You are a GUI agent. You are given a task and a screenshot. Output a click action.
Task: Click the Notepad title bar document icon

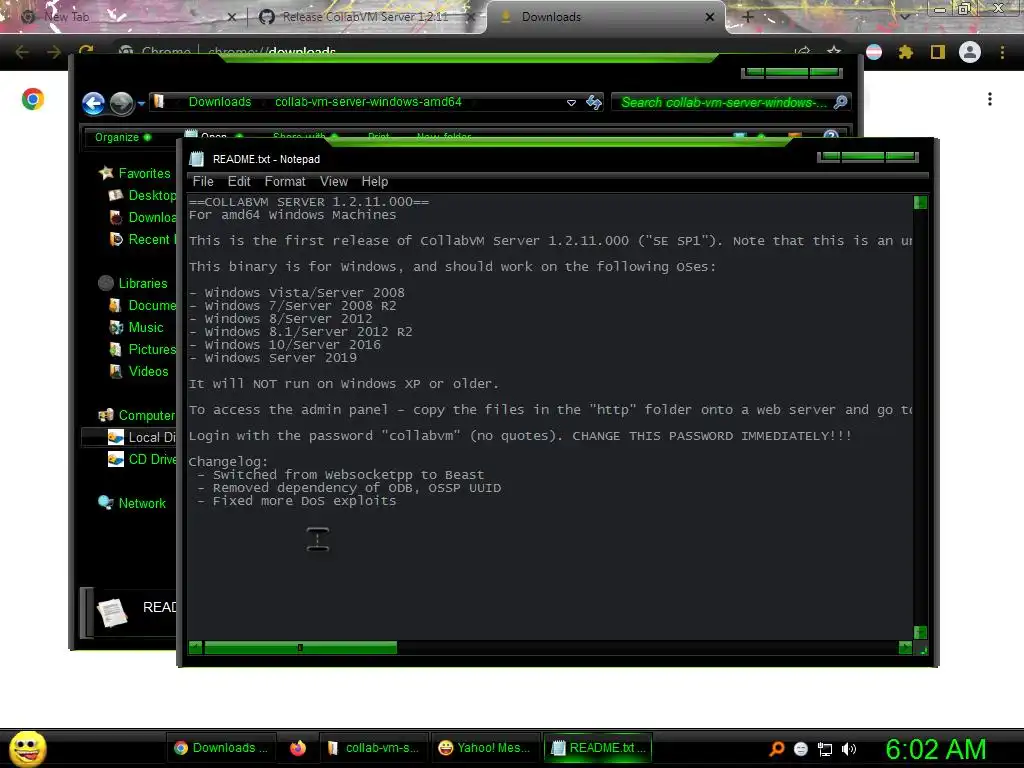click(x=197, y=159)
